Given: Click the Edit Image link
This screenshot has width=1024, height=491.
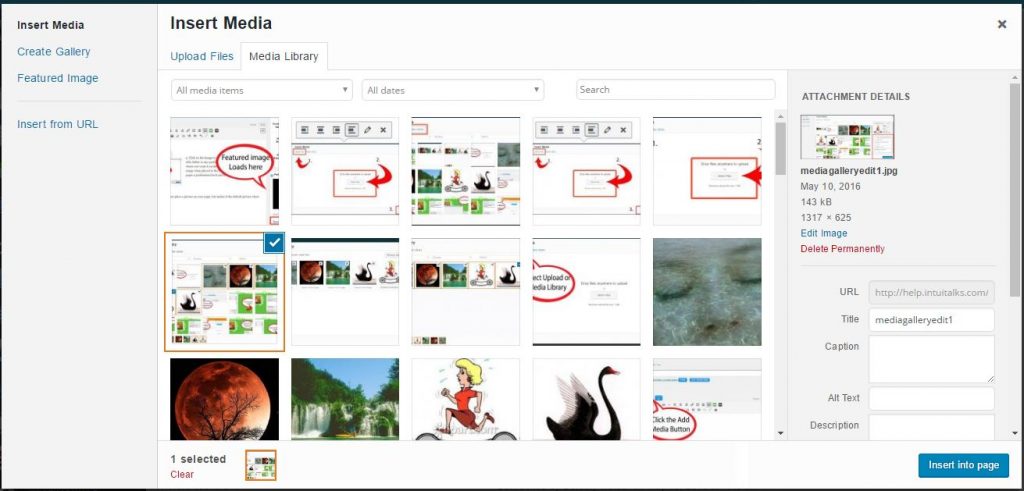Looking at the screenshot, I should point(824,233).
